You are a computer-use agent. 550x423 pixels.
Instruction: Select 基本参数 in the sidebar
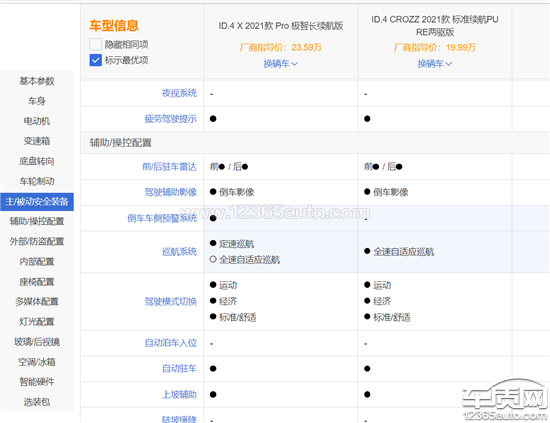point(37,81)
